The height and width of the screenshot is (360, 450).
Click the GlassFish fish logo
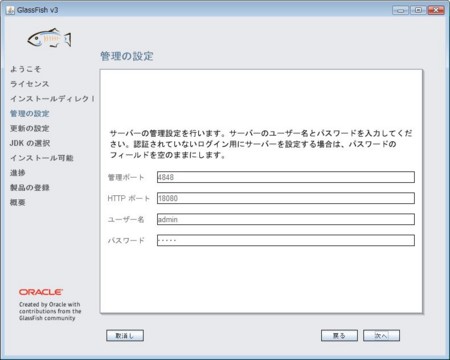click(x=49, y=38)
